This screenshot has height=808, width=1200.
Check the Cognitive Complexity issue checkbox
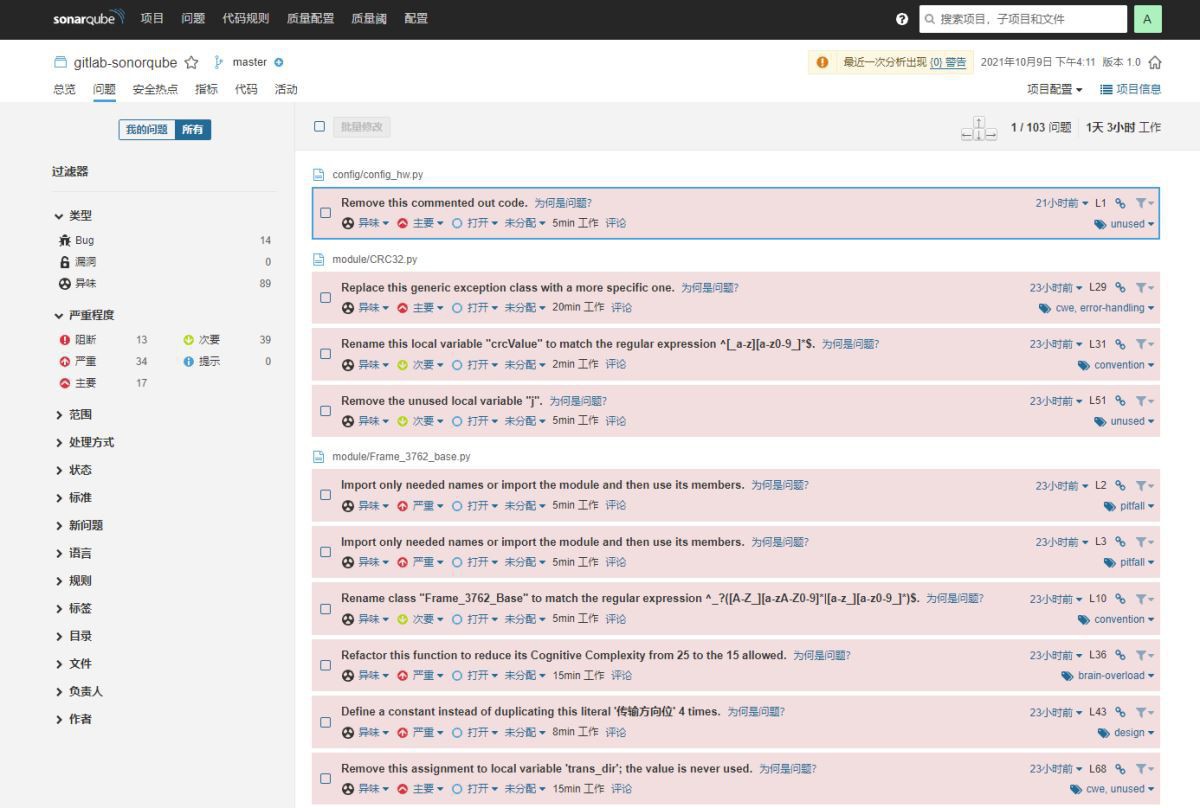pos(325,665)
